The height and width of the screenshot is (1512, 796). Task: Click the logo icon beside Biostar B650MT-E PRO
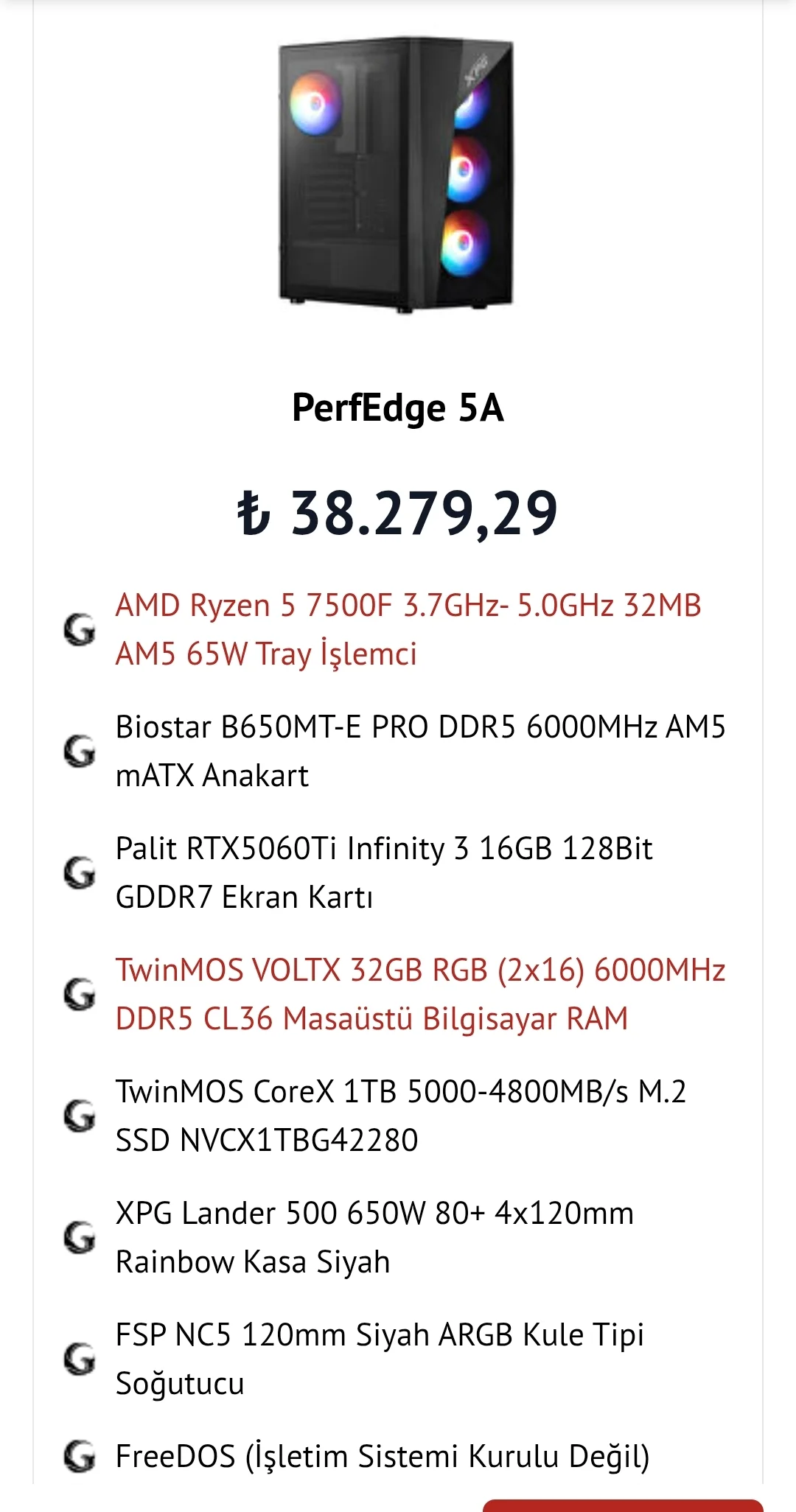80,752
